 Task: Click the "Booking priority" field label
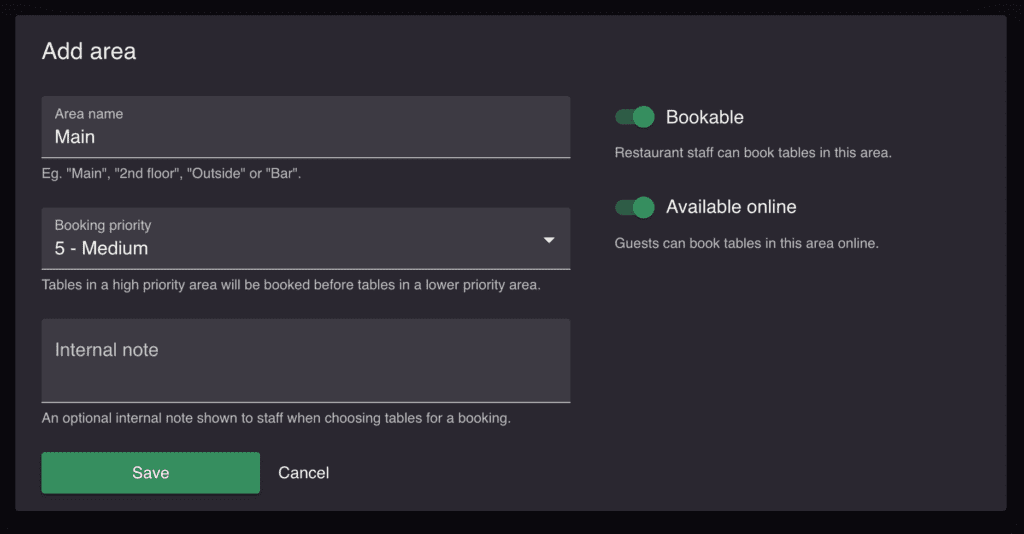pyautogui.click(x=103, y=225)
